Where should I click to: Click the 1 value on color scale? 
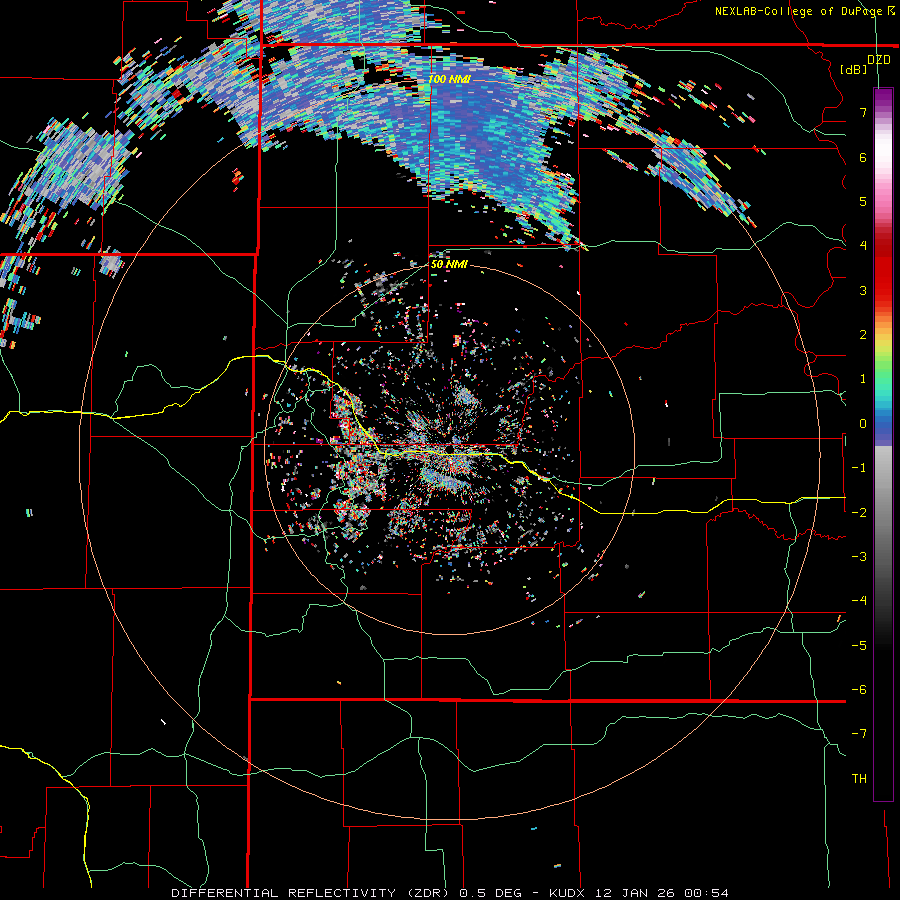pyautogui.click(x=863, y=379)
